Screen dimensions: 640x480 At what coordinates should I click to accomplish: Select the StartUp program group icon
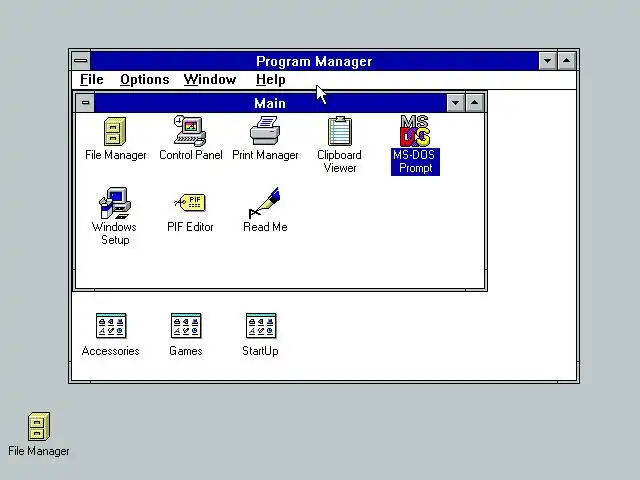coord(261,326)
